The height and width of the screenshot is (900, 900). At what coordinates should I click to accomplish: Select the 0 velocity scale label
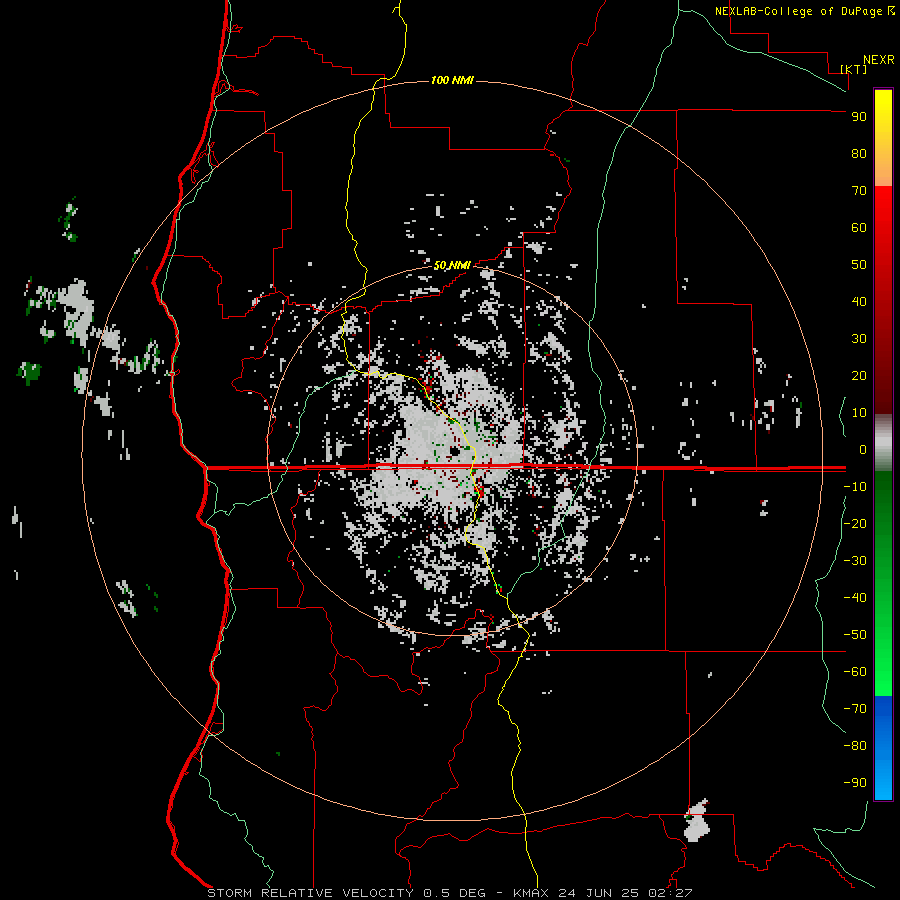pyautogui.click(x=863, y=449)
